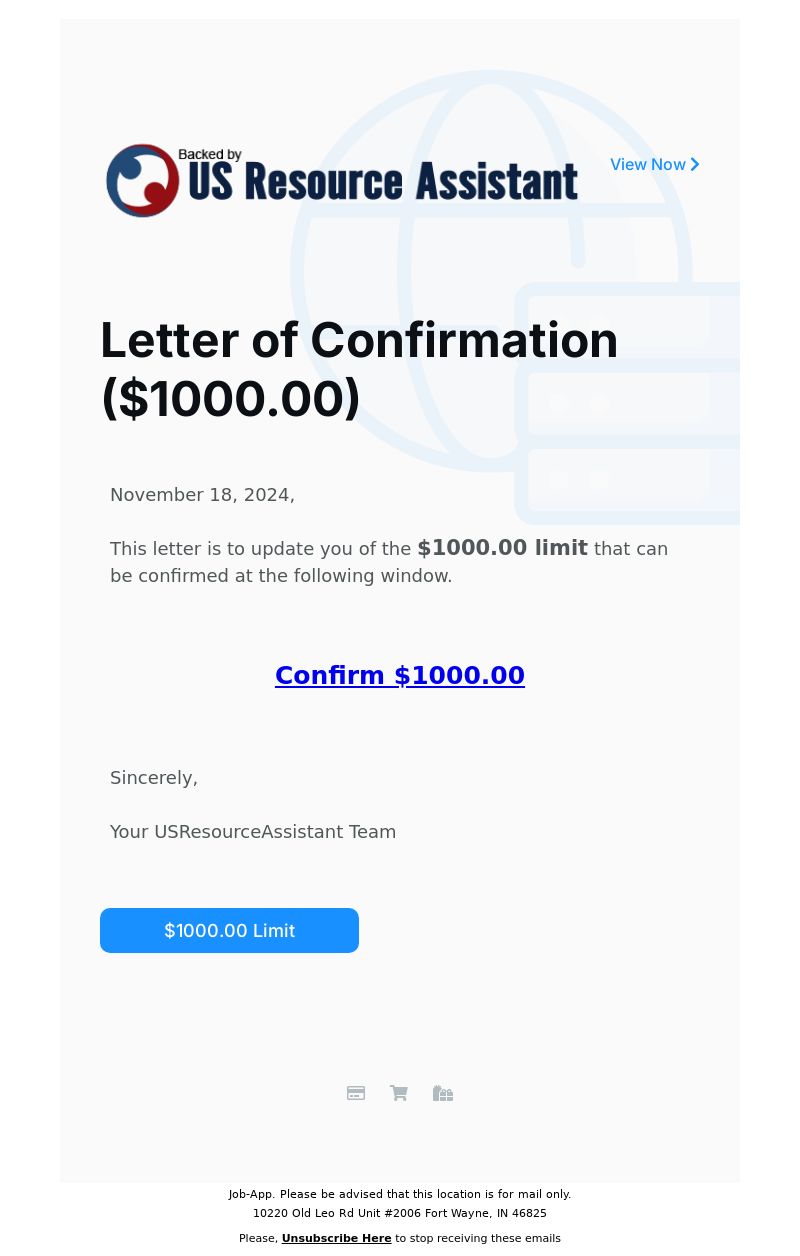
Task: Follow the Confirm $1000.00 link
Action: pos(400,676)
